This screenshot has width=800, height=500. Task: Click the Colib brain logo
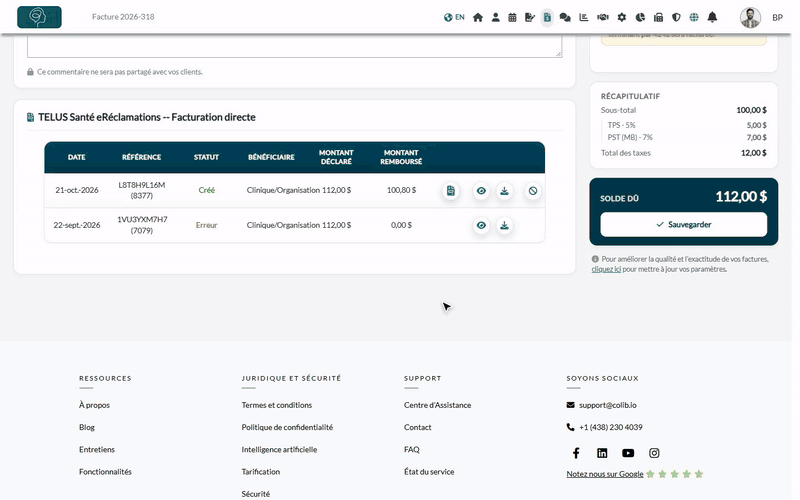point(39,17)
